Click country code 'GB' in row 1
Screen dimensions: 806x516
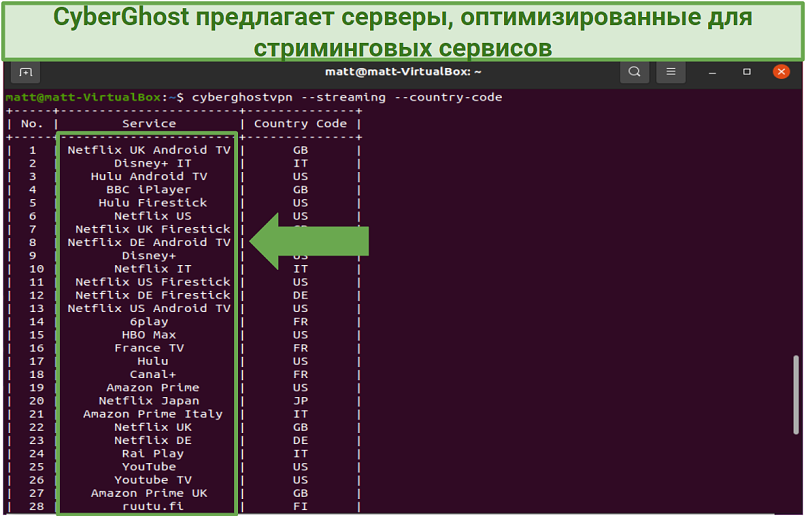pos(300,150)
